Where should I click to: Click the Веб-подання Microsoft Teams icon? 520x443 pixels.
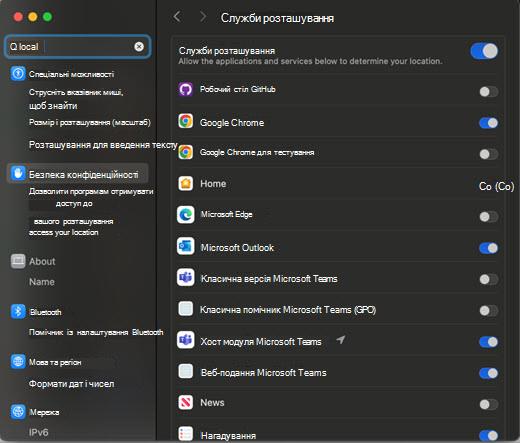(x=186, y=371)
